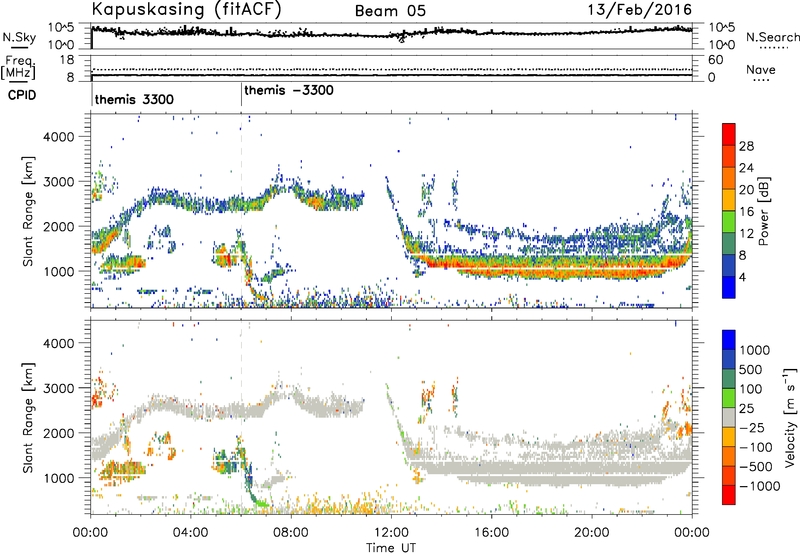Click the 2000 range tick in velocity panel
The image size is (800, 554).
(59, 433)
